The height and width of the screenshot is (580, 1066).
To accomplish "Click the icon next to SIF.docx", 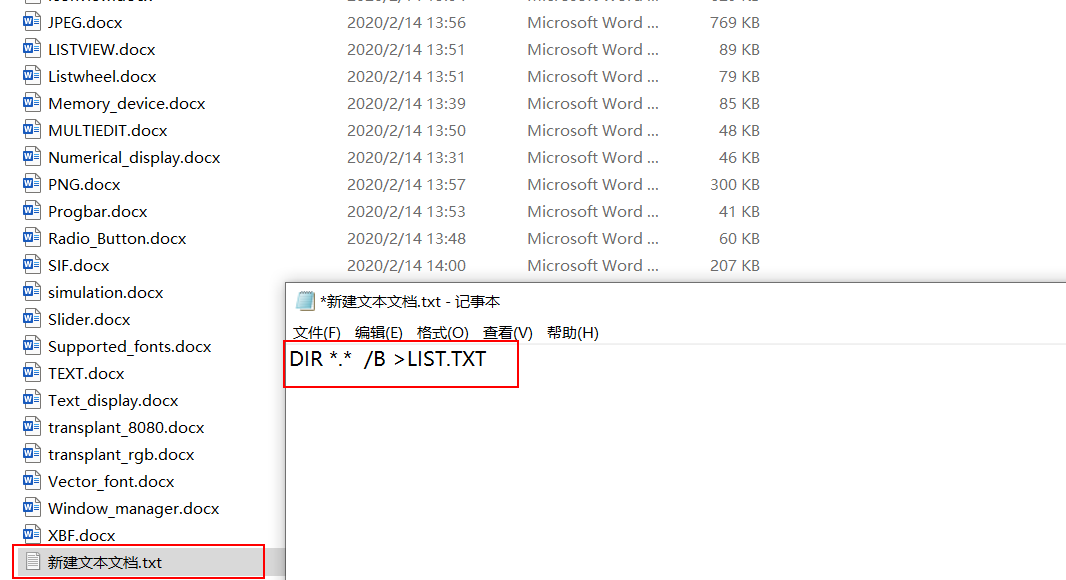I will point(31,265).
